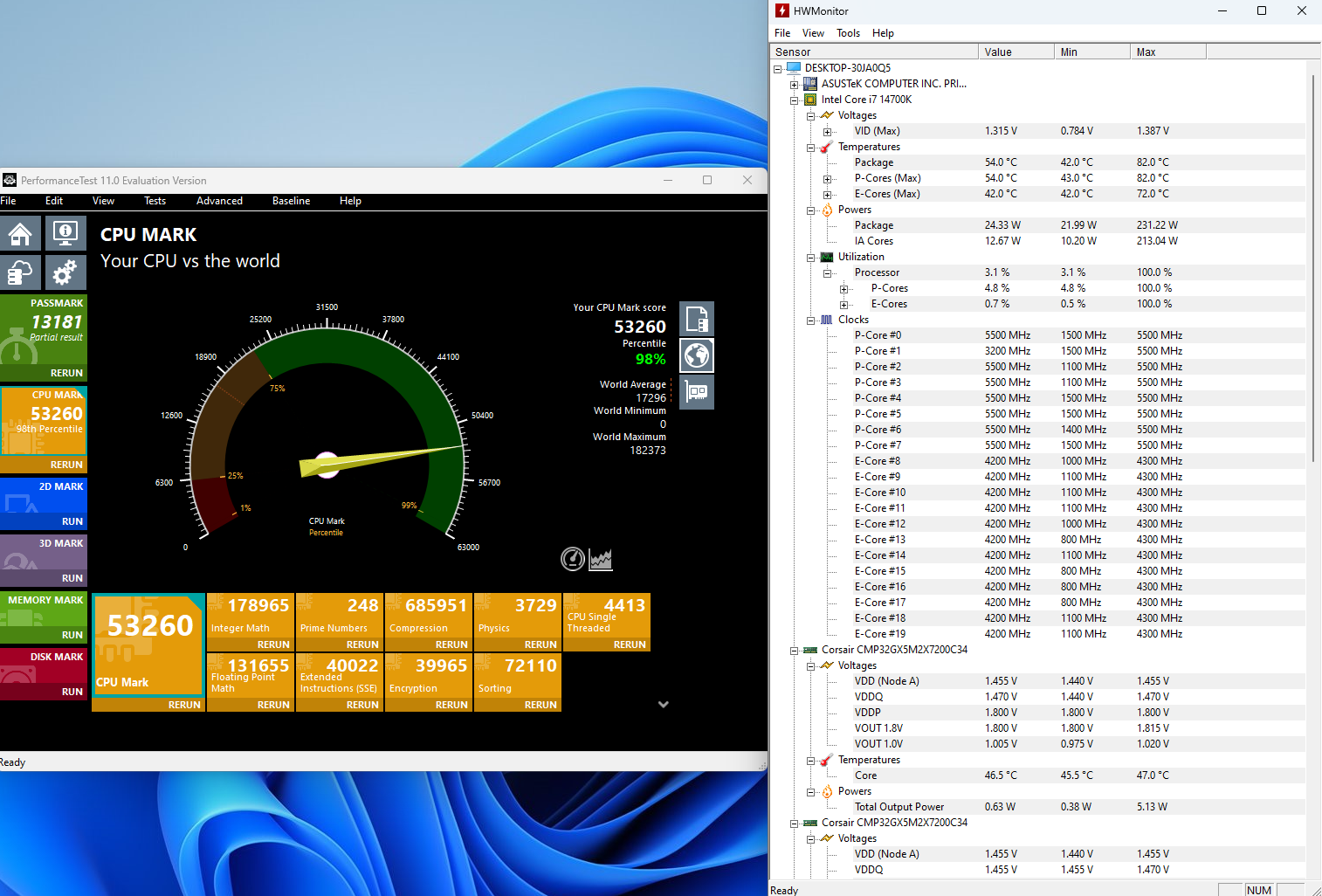Expand the ASUSTeK COMPUTER INC. tree node
This screenshot has height=896, width=1322.
tap(795, 85)
